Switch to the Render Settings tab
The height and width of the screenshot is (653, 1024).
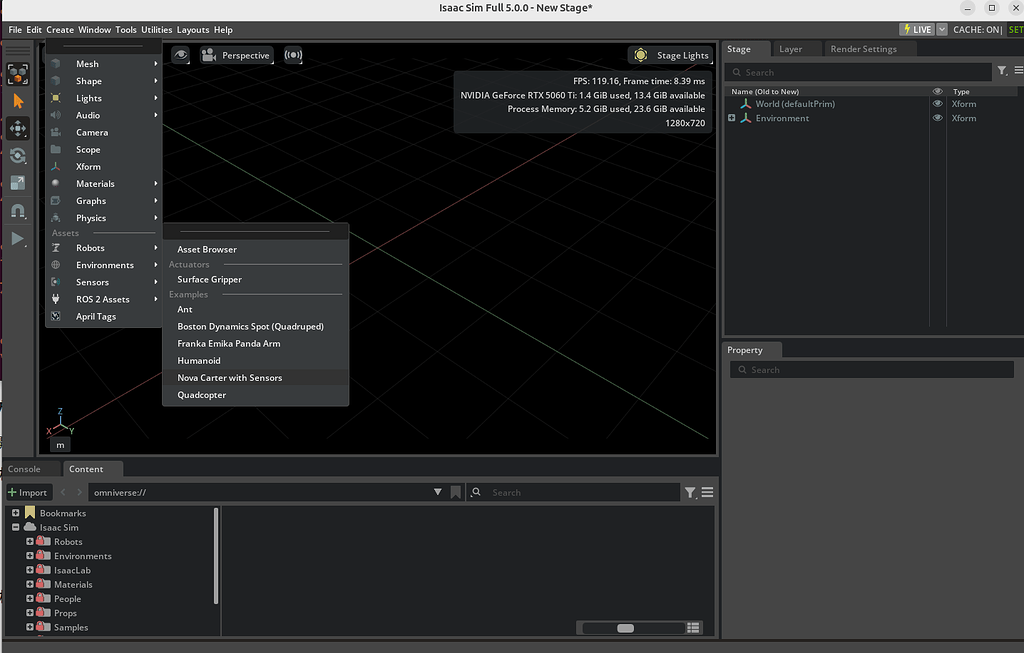866,47
